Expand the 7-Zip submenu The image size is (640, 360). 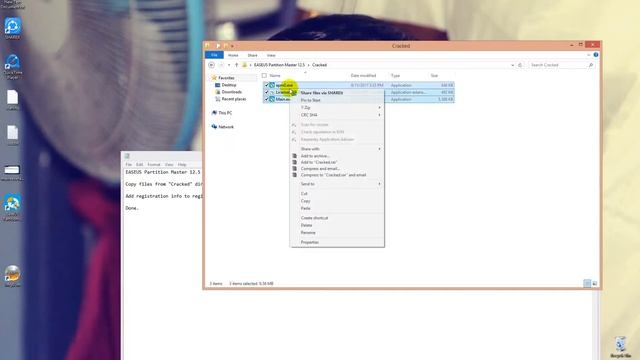click(x=337, y=107)
